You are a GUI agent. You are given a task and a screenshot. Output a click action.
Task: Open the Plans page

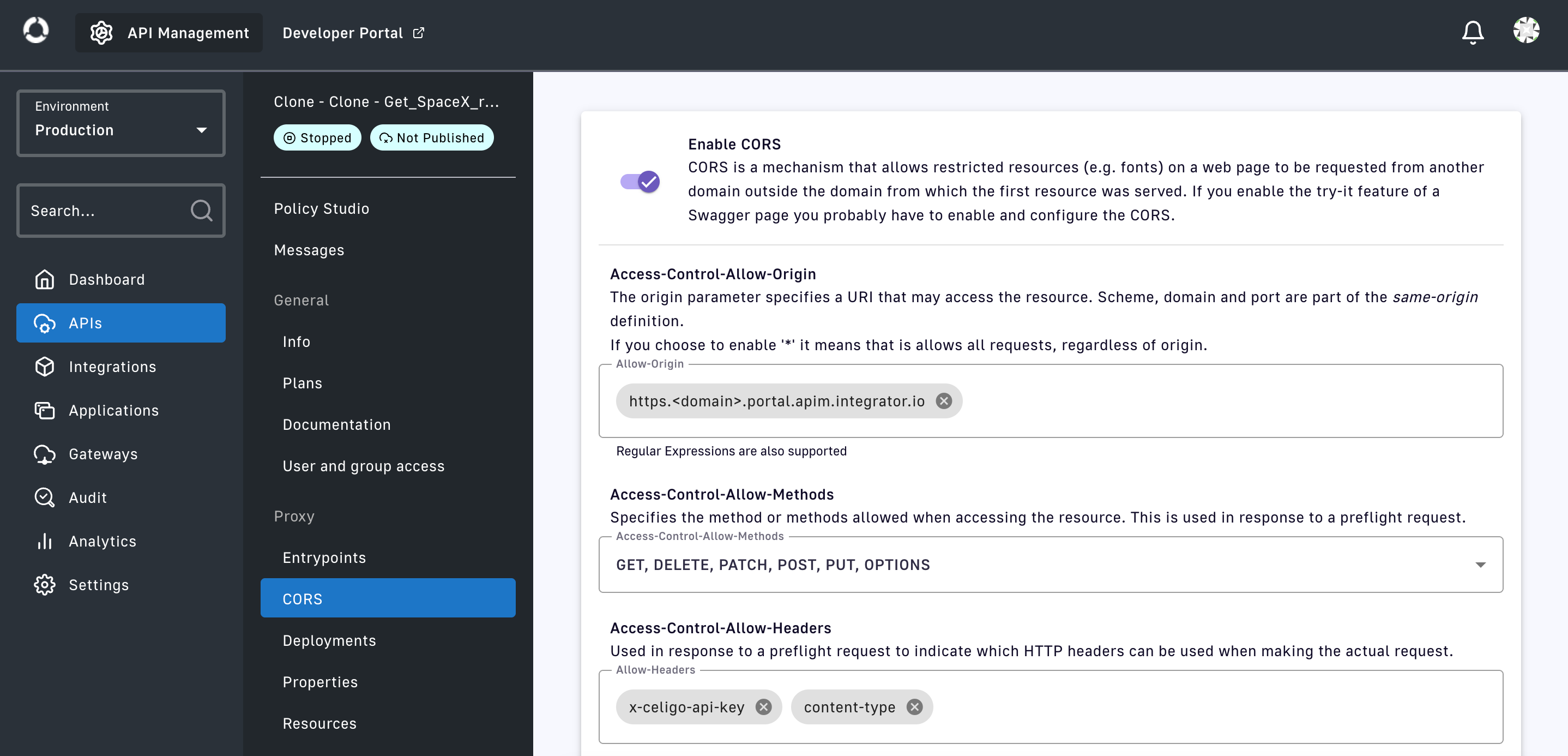click(x=388, y=383)
